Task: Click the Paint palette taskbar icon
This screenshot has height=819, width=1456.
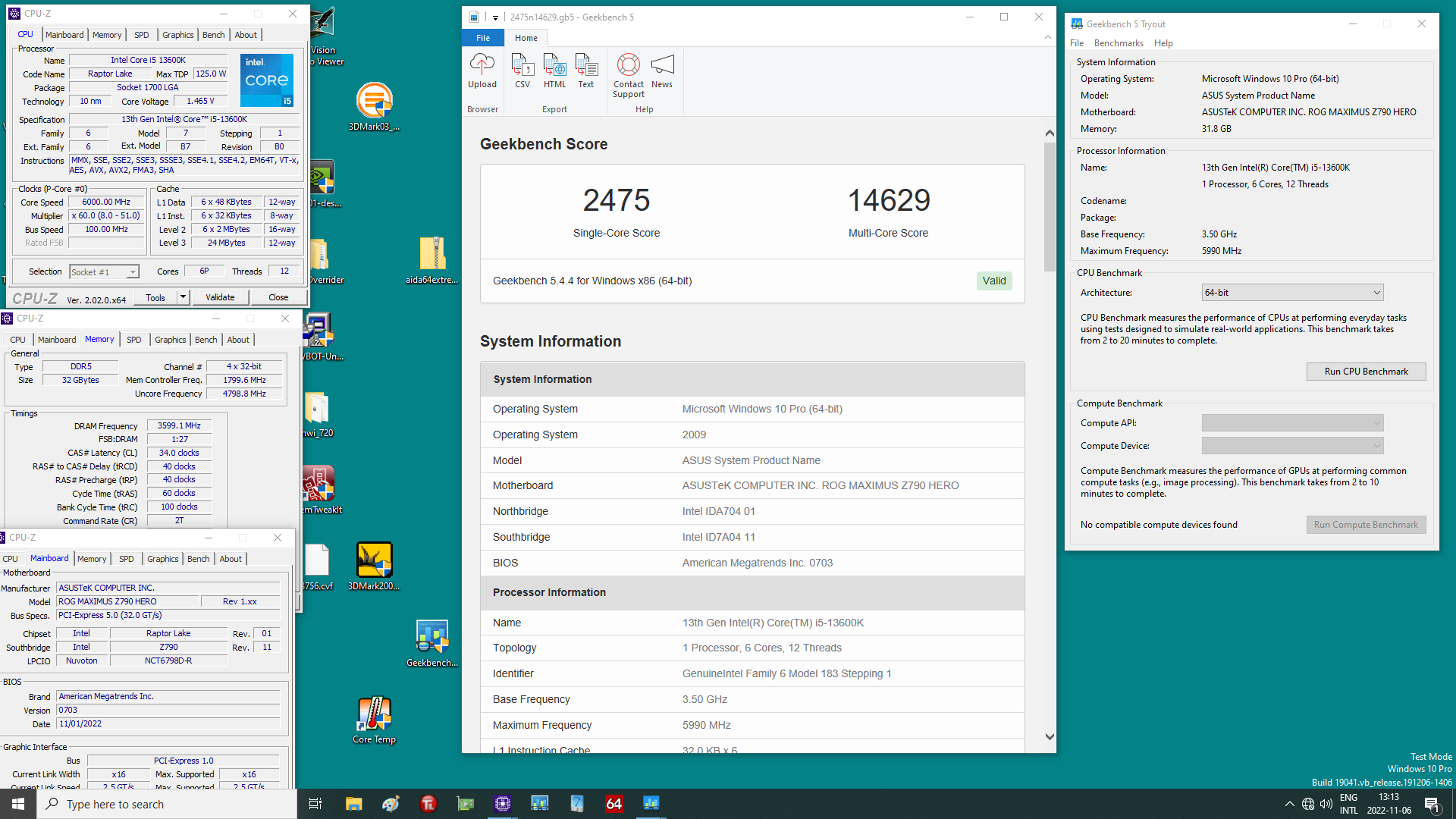Action: [x=391, y=804]
